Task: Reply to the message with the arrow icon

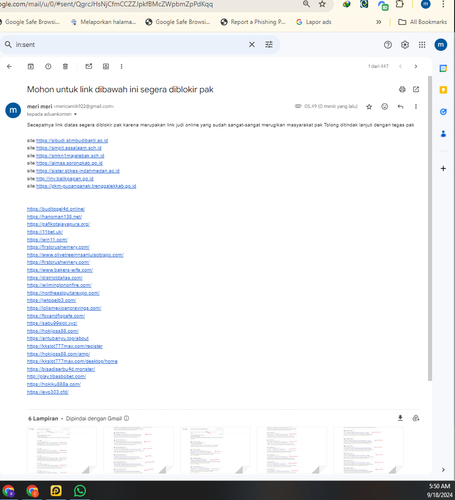Action: (401, 107)
